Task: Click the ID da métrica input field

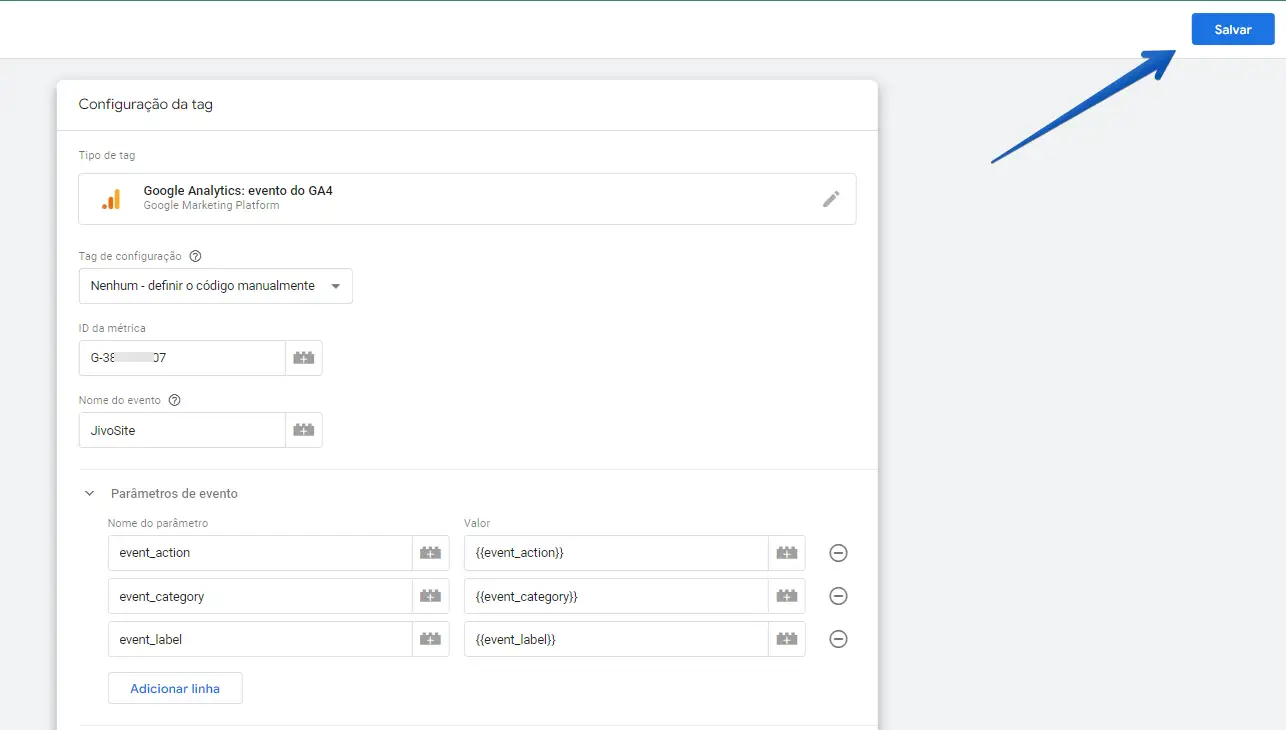Action: tap(182, 358)
